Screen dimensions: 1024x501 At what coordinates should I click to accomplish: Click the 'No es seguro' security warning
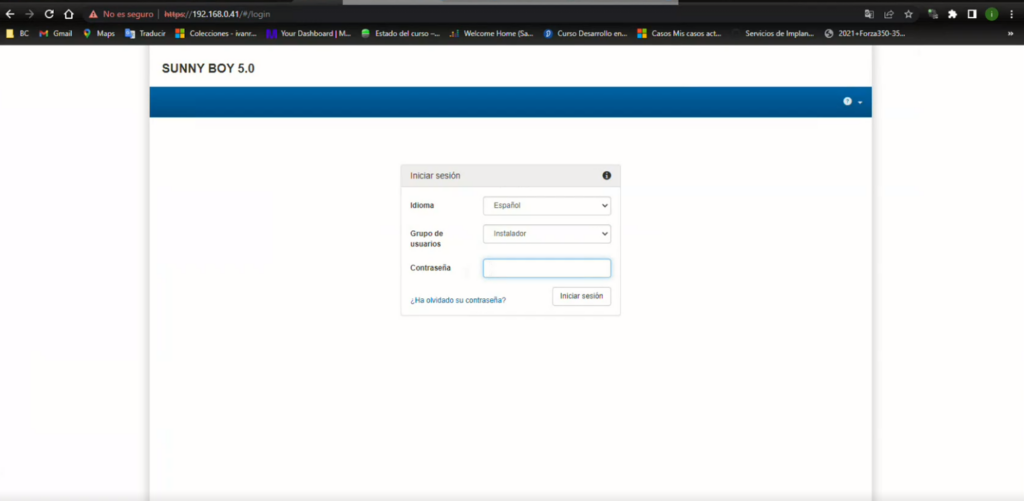[x=121, y=14]
